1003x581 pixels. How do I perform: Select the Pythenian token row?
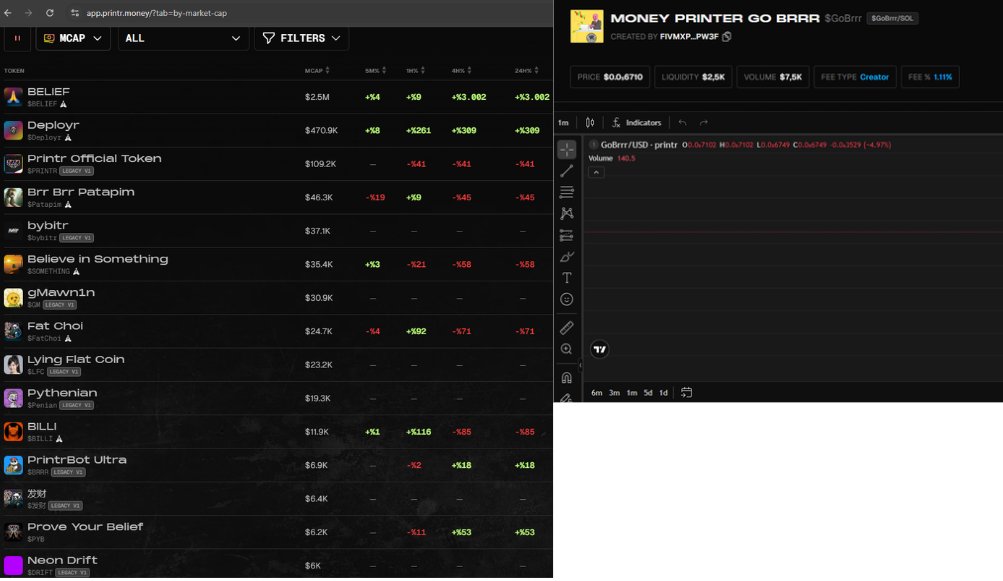[276, 398]
